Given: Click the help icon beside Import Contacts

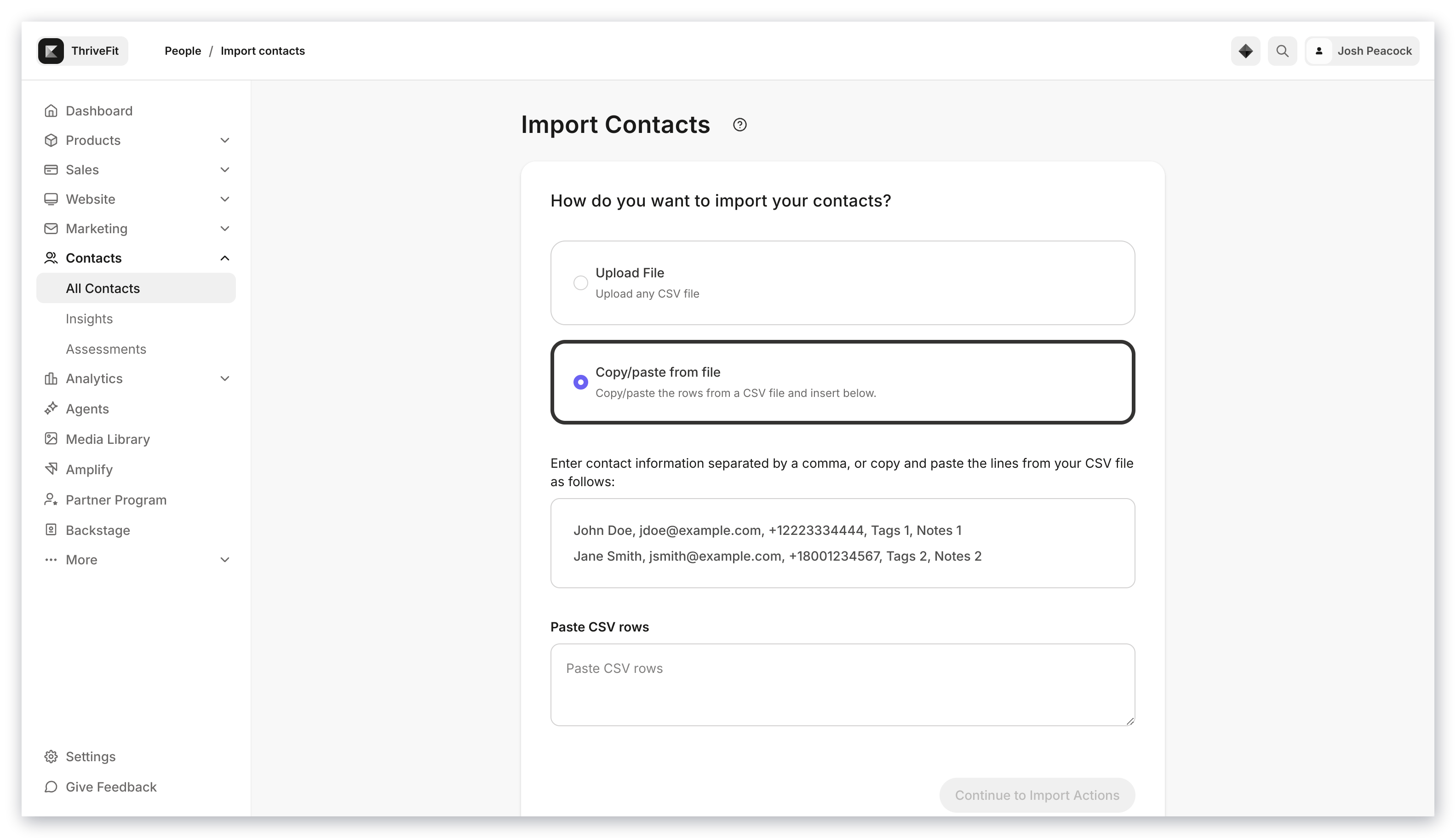Looking at the screenshot, I should pyautogui.click(x=739, y=125).
